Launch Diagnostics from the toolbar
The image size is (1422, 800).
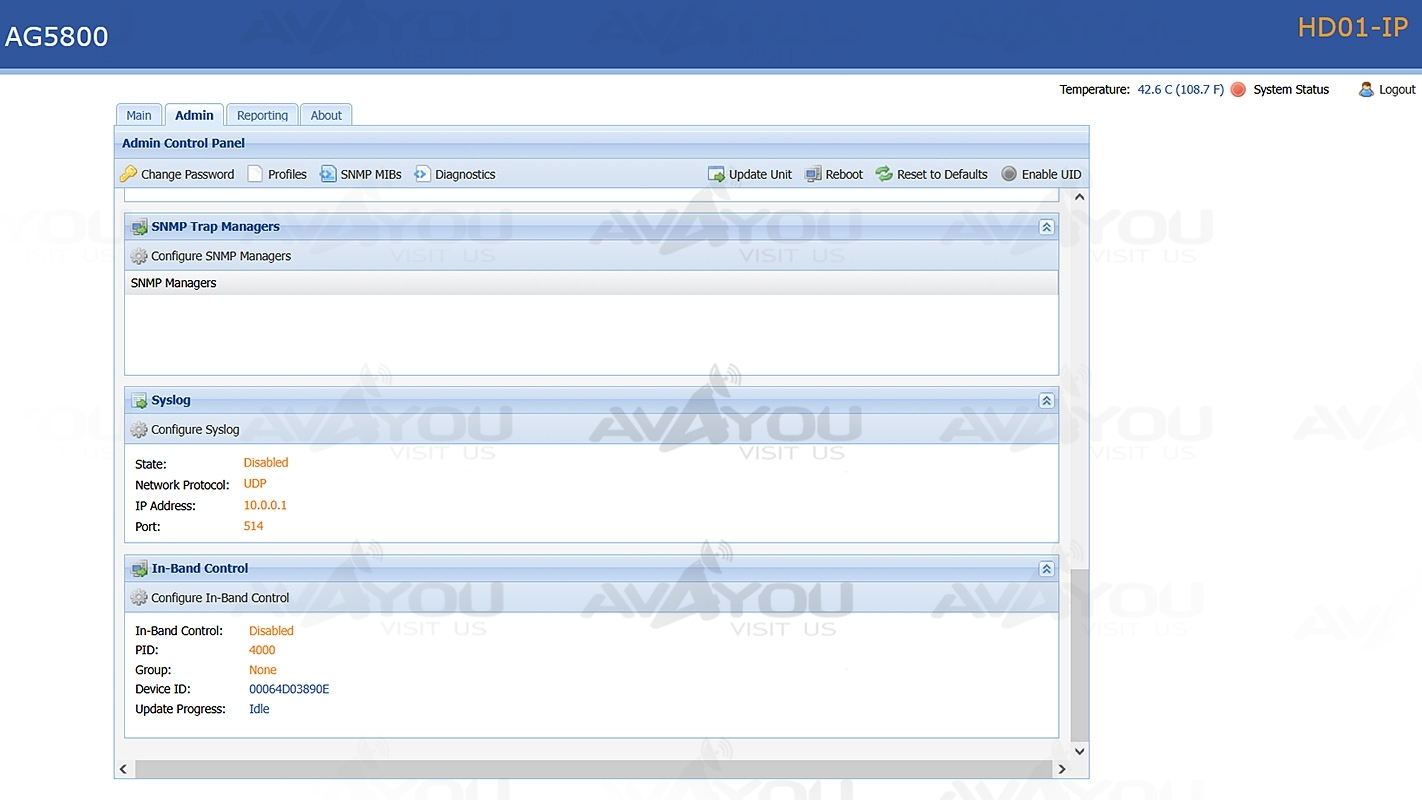tap(455, 174)
